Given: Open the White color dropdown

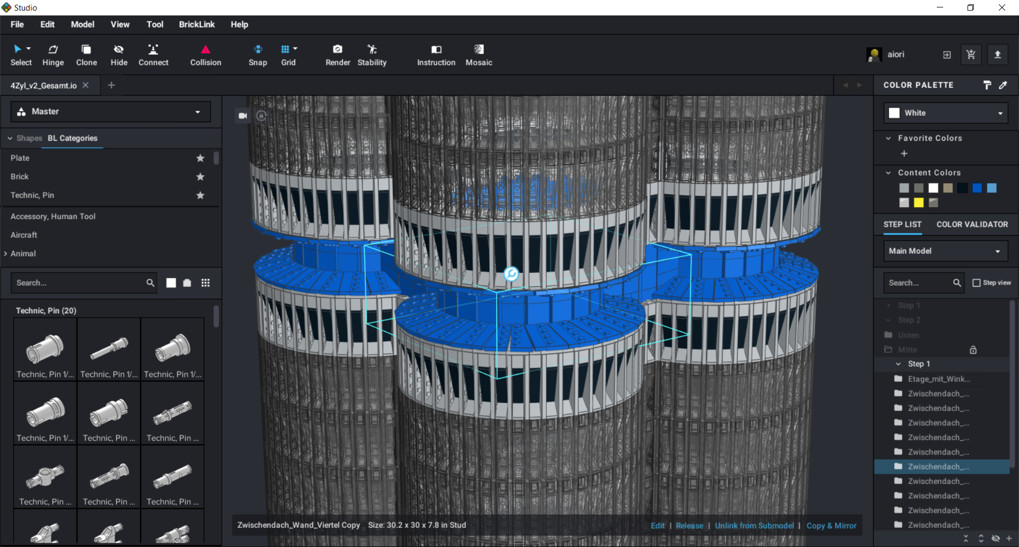Looking at the screenshot, I should pos(945,113).
